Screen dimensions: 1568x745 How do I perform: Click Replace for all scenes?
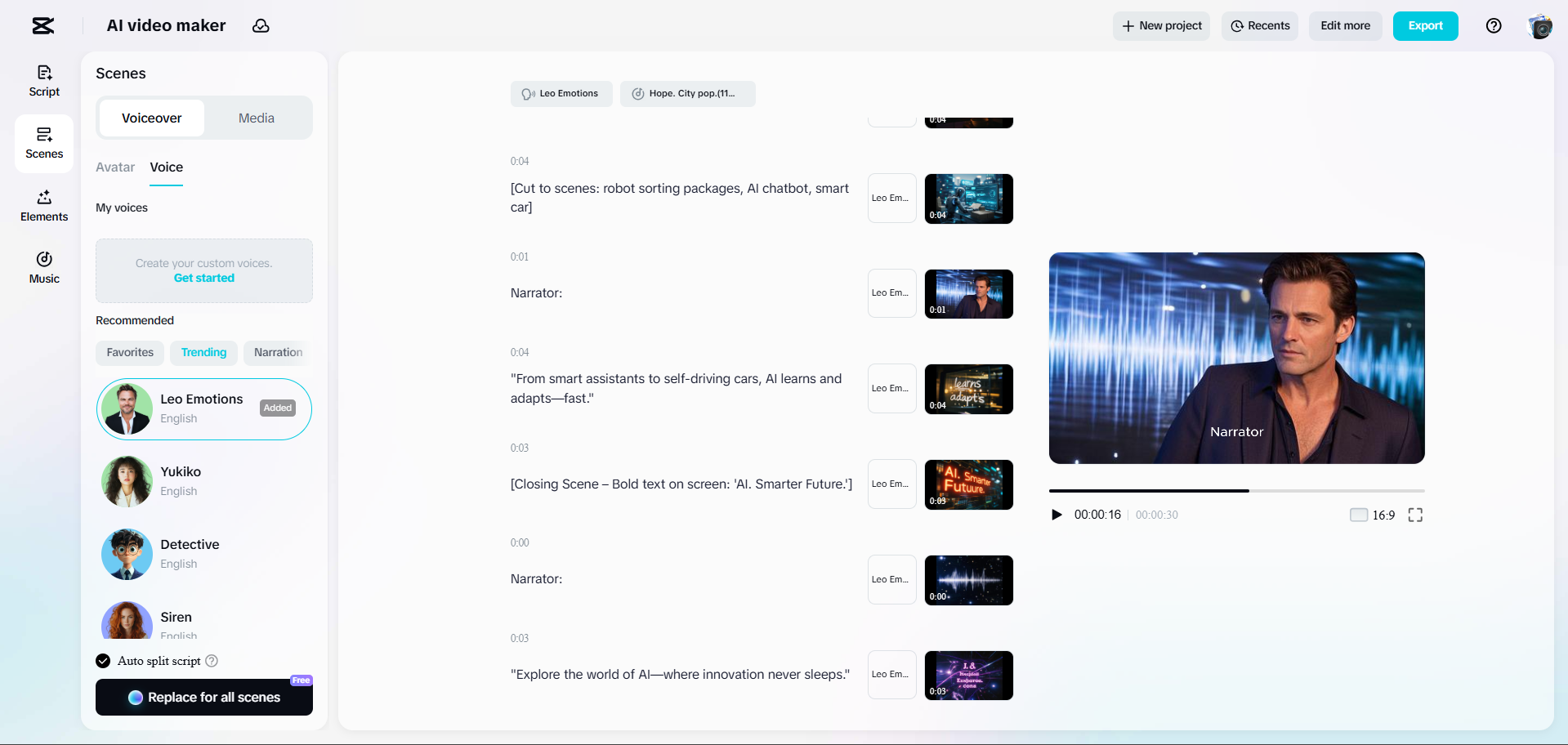204,698
